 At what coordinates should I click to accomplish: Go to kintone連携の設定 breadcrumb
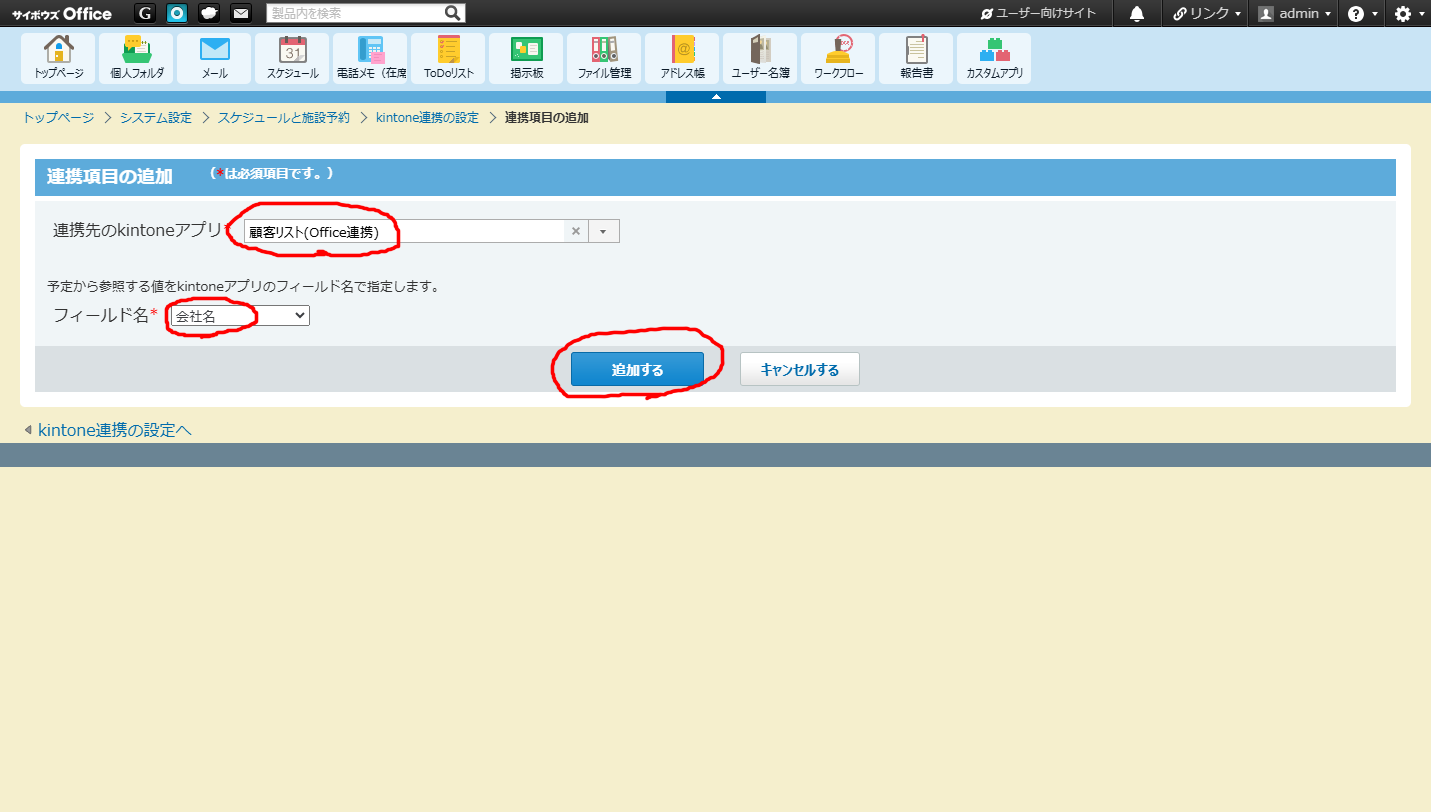[x=427, y=118]
